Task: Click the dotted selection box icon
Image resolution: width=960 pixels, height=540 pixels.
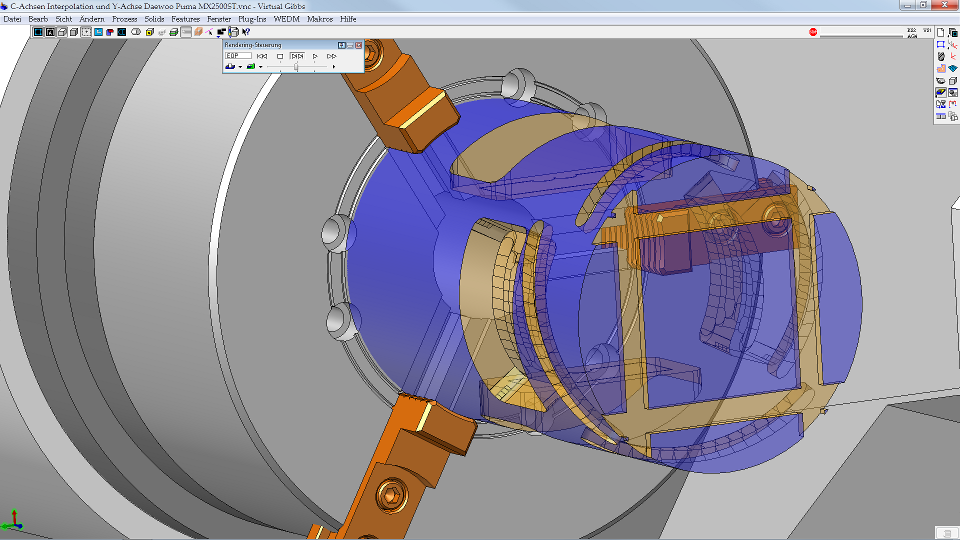Action: point(86,32)
